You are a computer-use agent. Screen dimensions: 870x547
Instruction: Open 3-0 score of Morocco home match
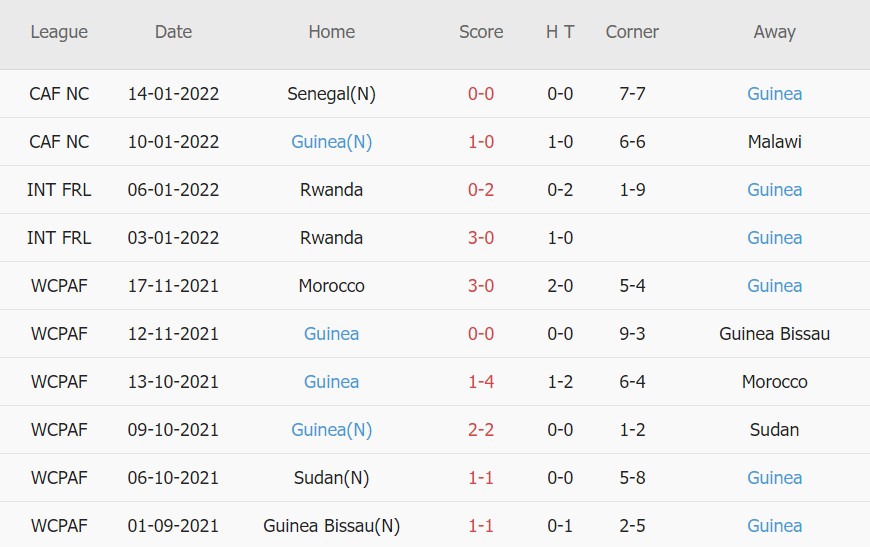coord(481,286)
